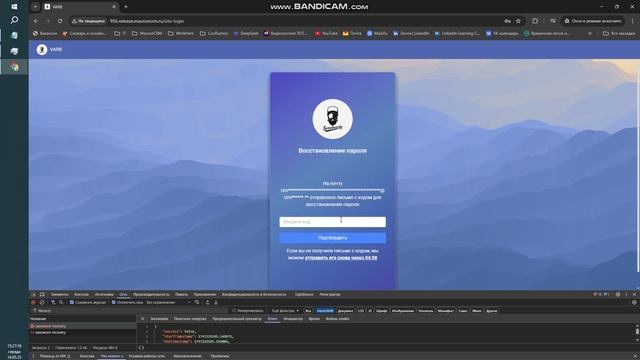Bookmark this page with the star icon

(518, 21)
